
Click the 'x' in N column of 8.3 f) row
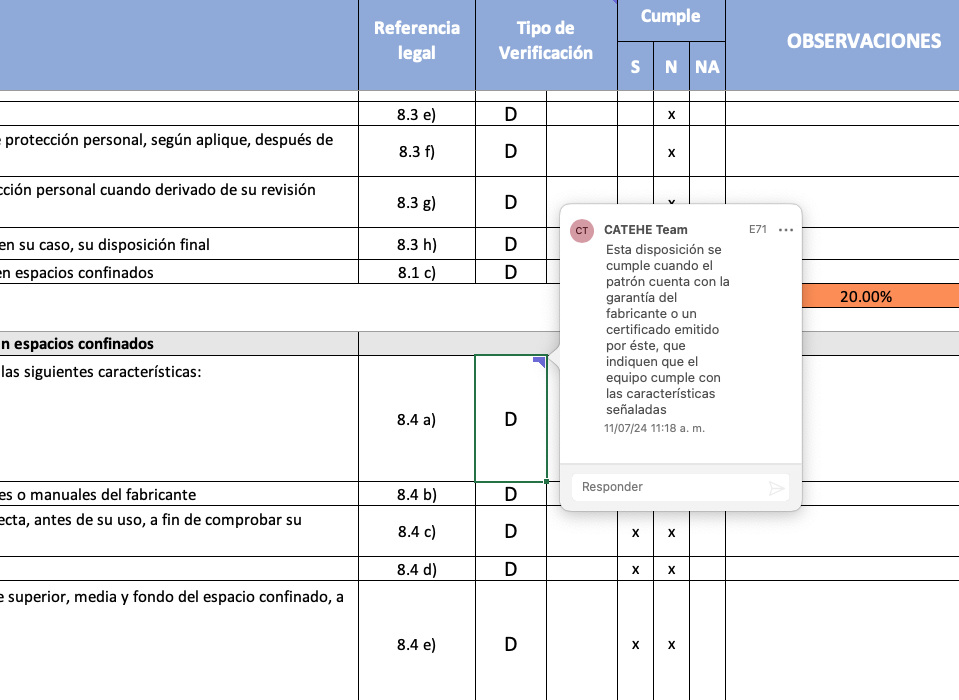point(672,153)
